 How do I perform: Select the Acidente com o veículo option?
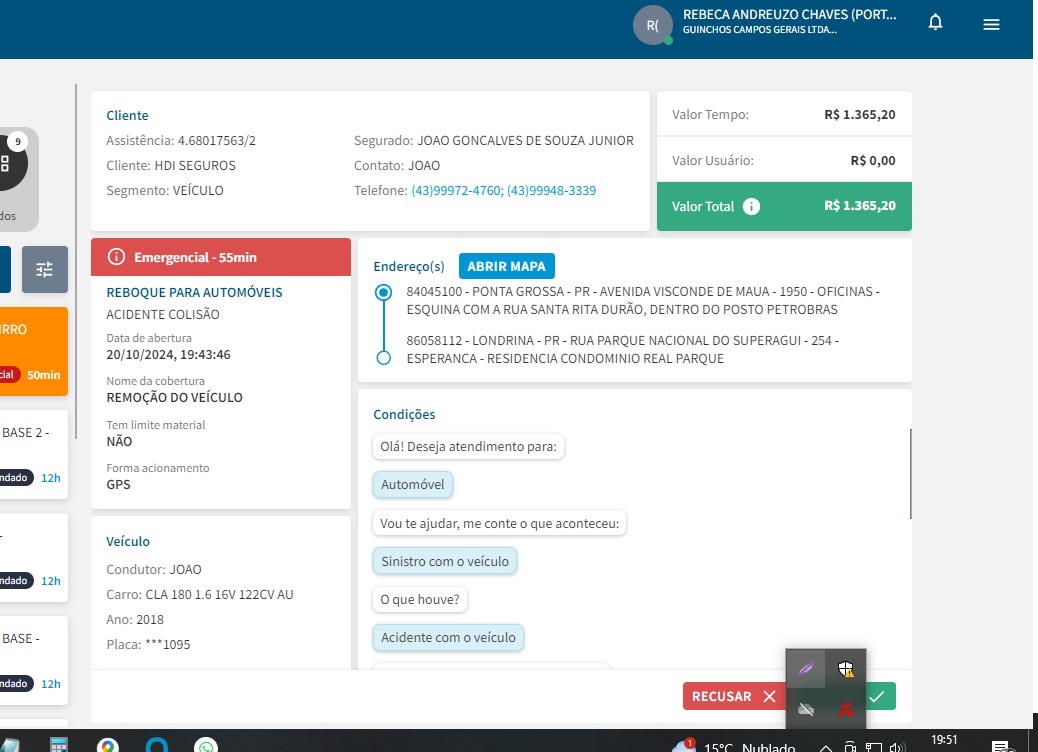click(448, 637)
